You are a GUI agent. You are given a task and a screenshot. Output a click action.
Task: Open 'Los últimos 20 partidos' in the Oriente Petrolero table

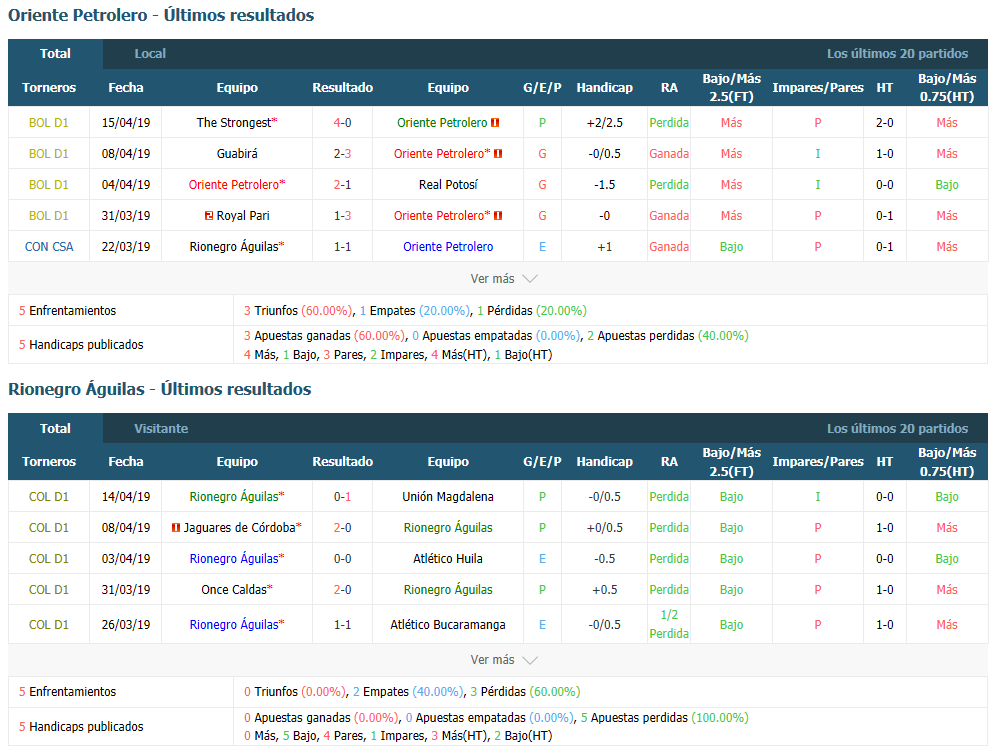897,54
